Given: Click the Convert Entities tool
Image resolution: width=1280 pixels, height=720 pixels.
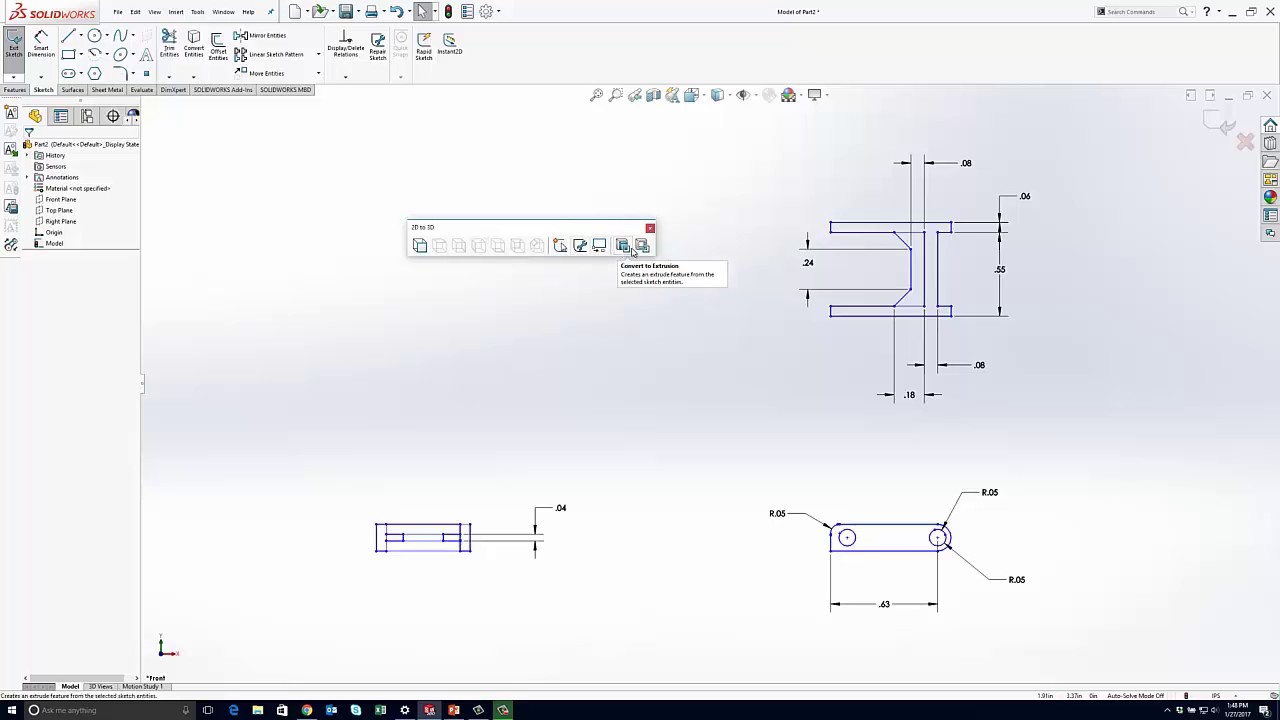Looking at the screenshot, I should click(x=194, y=43).
